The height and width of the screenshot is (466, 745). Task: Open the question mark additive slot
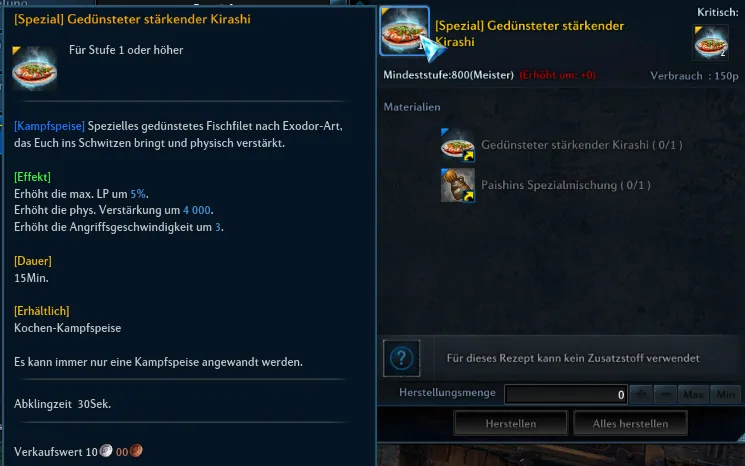(x=401, y=358)
